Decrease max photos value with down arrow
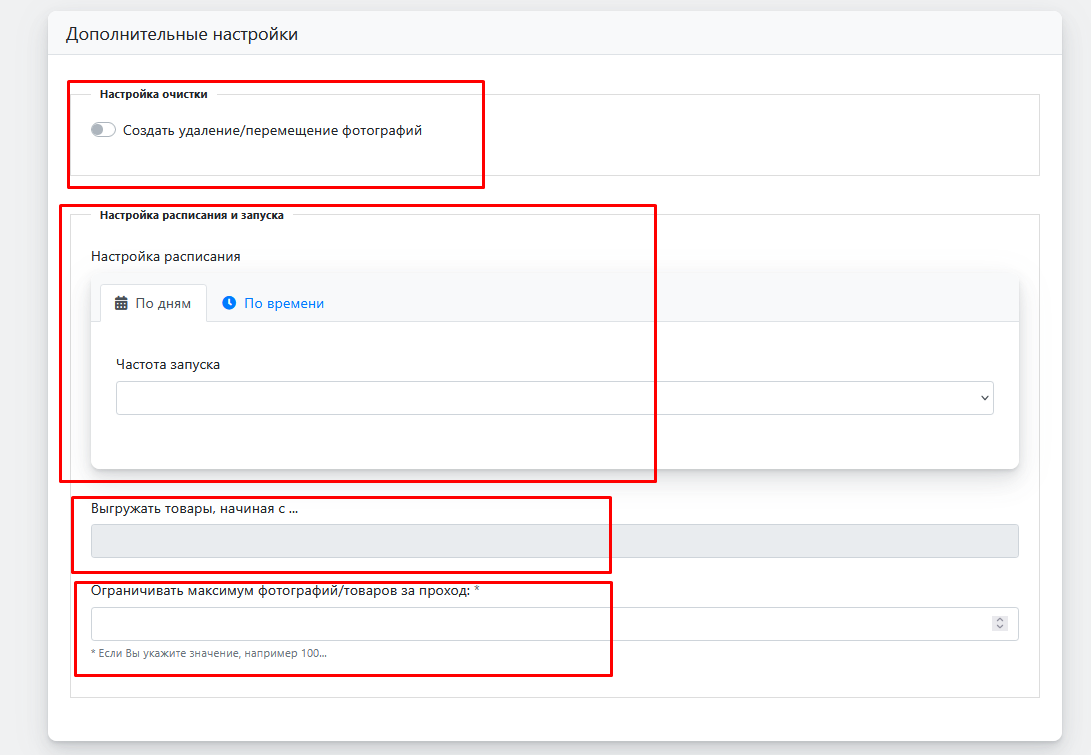This screenshot has height=755, width=1091. (x=999, y=628)
